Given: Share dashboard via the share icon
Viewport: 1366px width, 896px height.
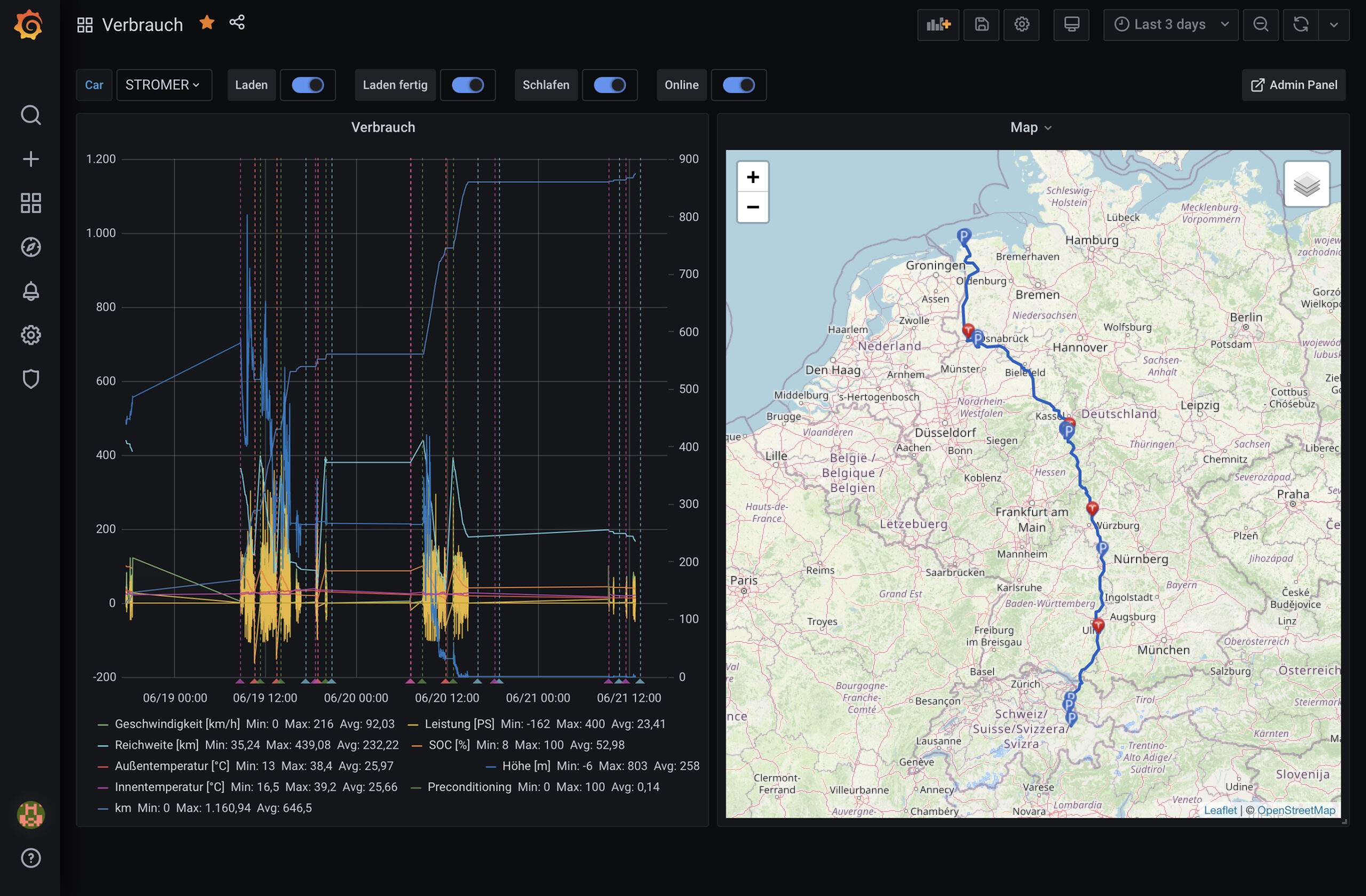Looking at the screenshot, I should [237, 22].
